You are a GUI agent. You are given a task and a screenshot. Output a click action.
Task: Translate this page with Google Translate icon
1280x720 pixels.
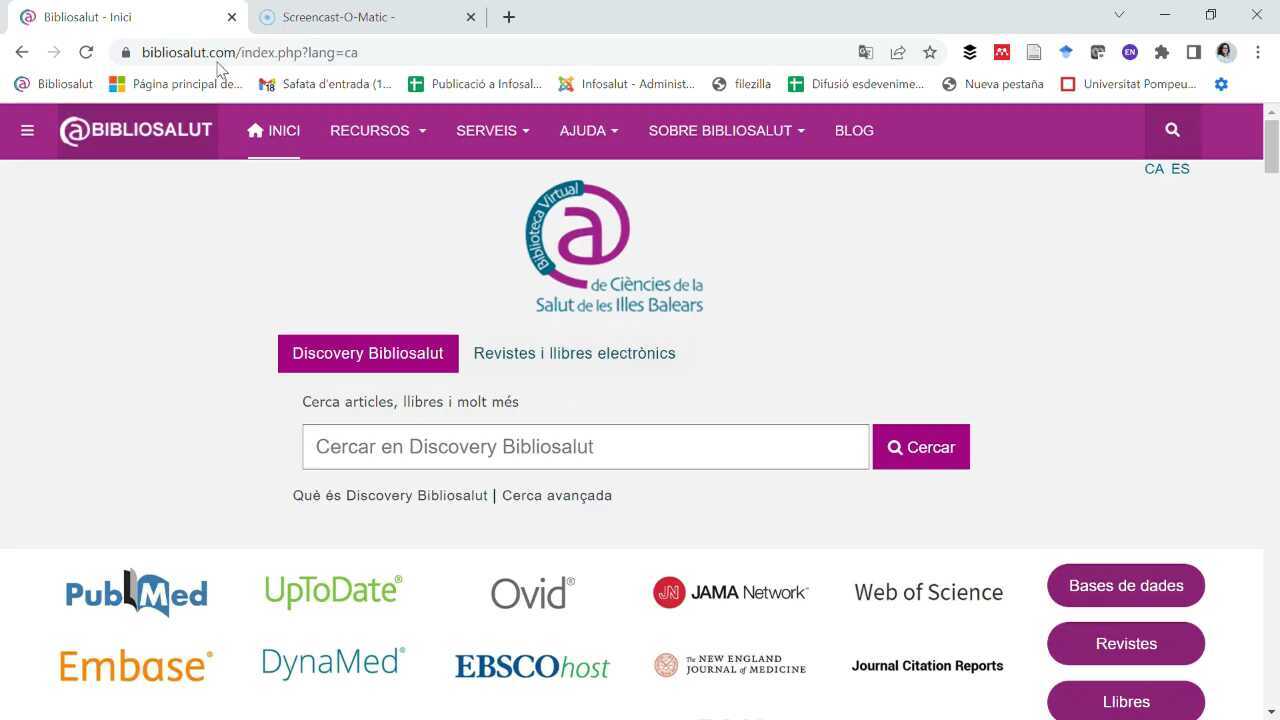pos(866,52)
